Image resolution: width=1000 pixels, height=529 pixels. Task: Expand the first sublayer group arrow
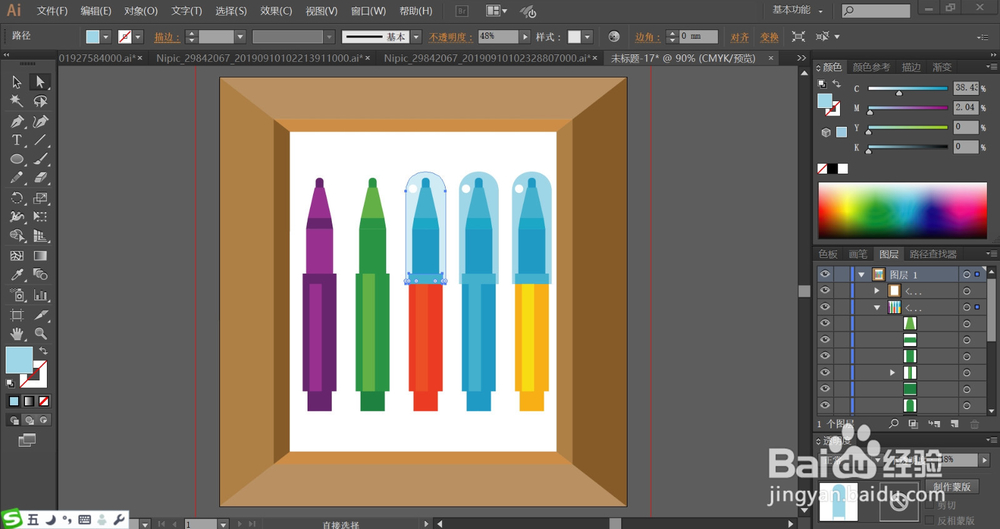pyautogui.click(x=877, y=290)
